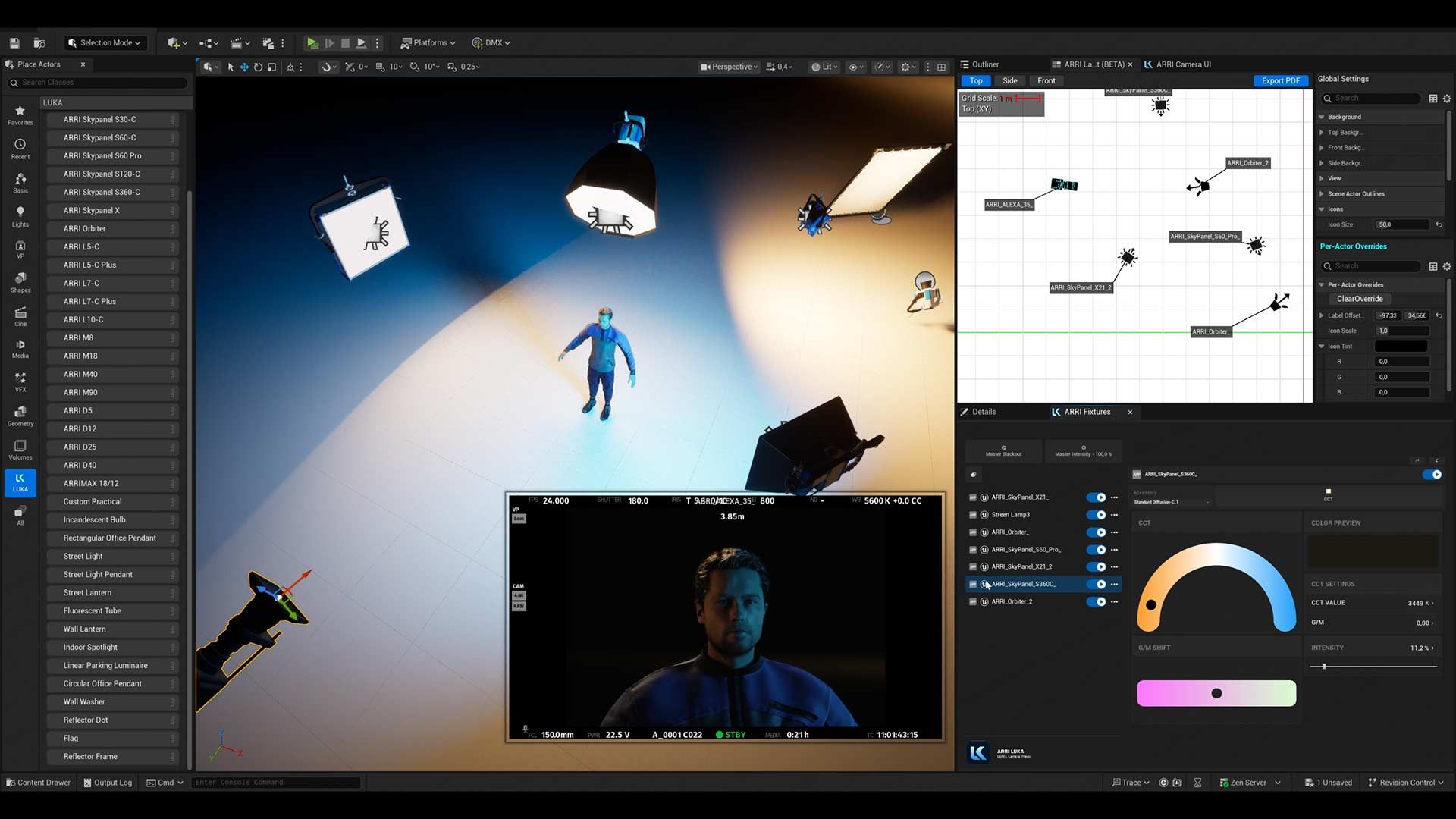Open the VFX category in sidebar
This screenshot has height=819, width=1456.
20,382
